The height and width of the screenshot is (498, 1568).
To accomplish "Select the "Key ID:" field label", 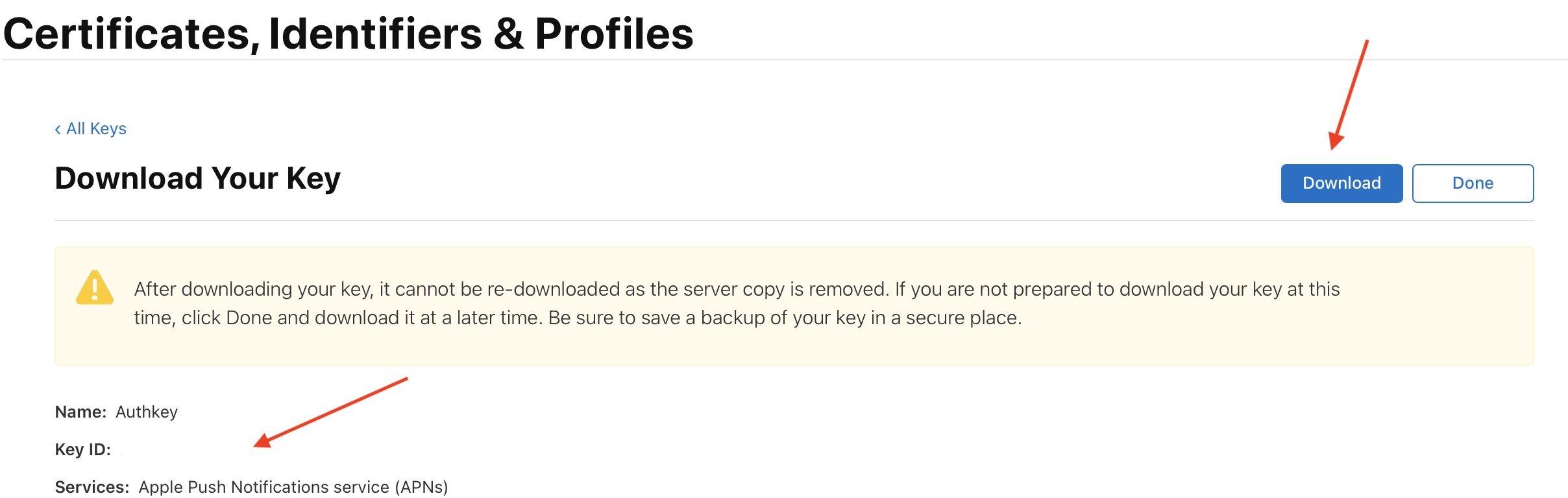I will tap(83, 449).
